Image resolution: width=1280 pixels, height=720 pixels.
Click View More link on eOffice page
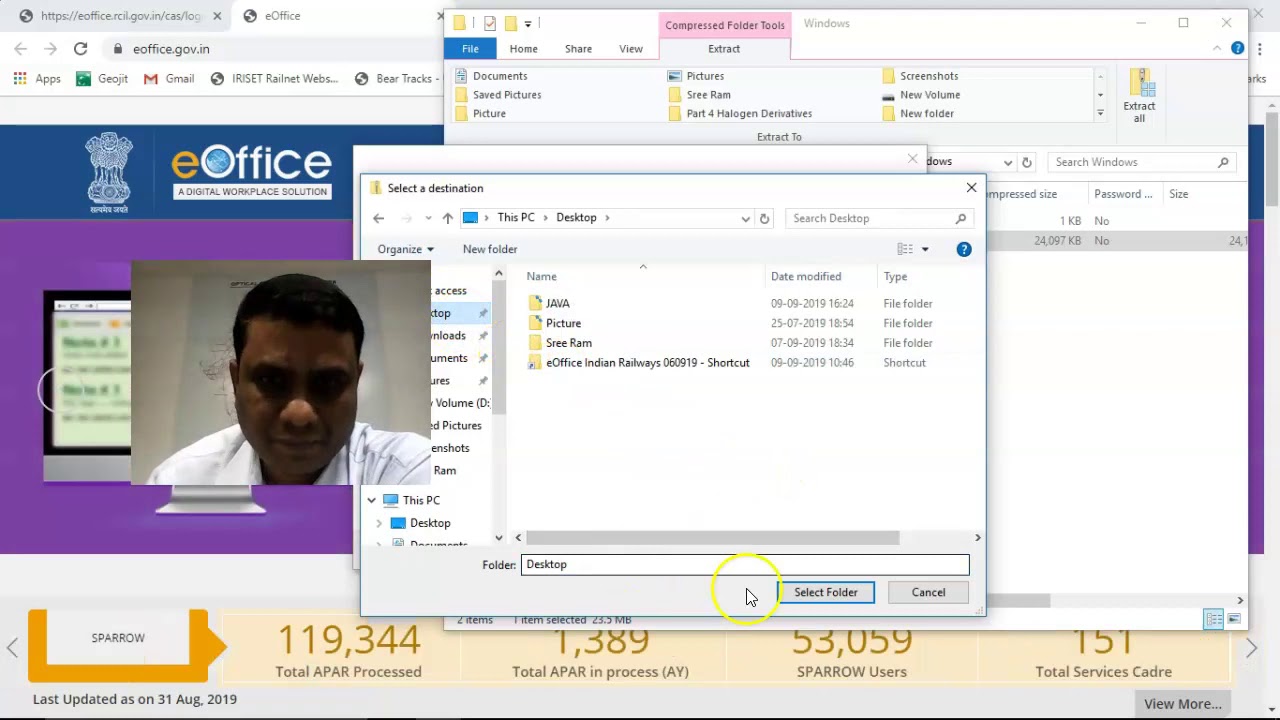coord(1183,704)
